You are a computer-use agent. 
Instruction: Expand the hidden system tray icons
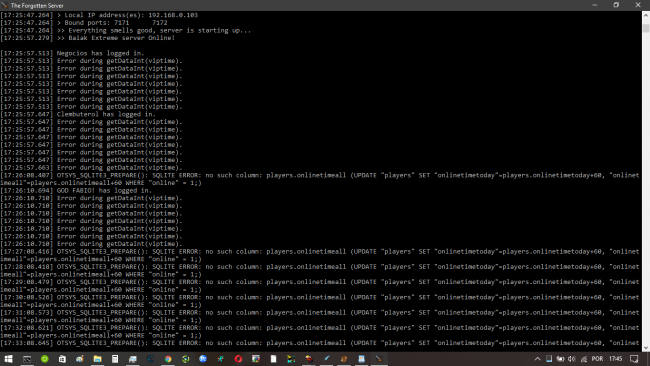[x=538, y=359]
